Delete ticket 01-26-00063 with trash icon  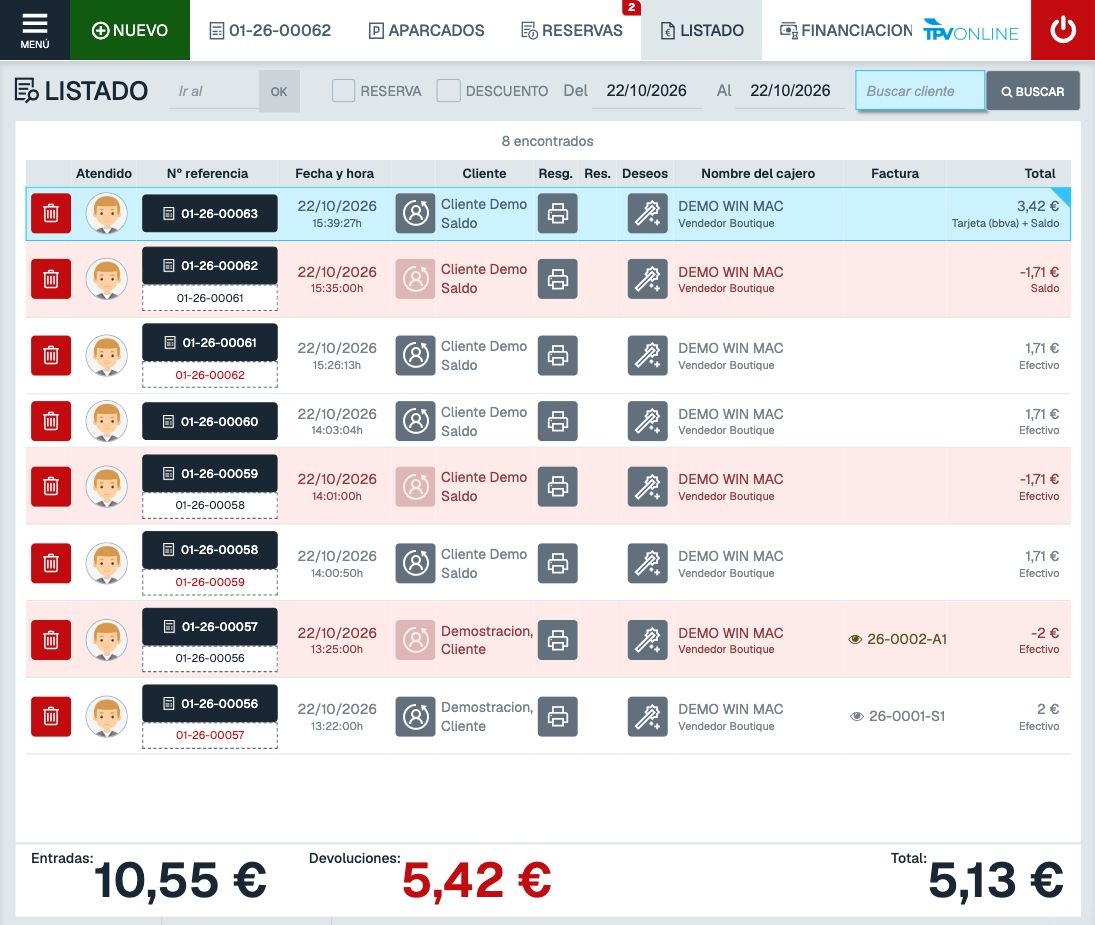click(51, 213)
